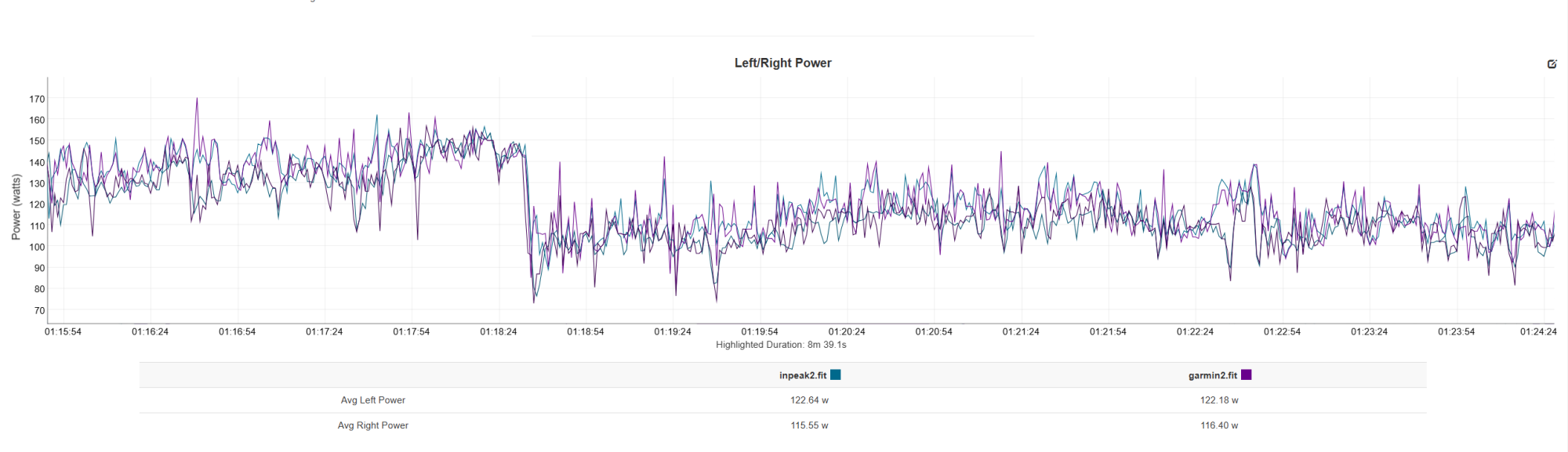Image resolution: width=1568 pixels, height=452 pixels.
Task: Click the edit chart icon beside the title
Action: [1552, 64]
